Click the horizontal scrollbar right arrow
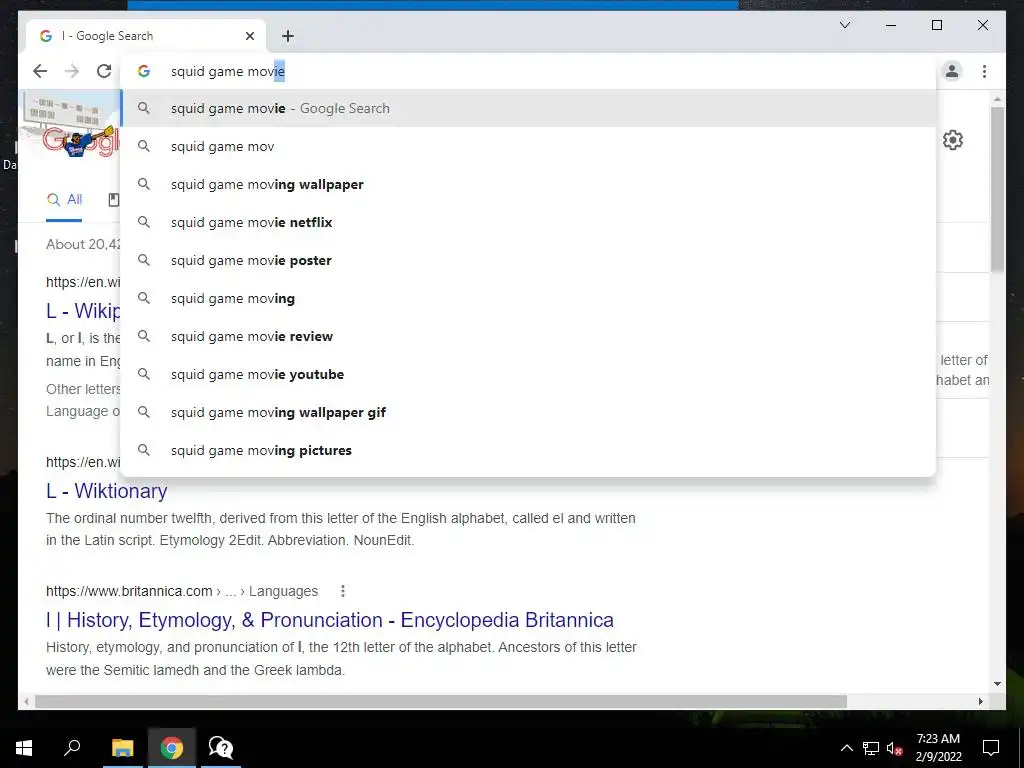 980,701
